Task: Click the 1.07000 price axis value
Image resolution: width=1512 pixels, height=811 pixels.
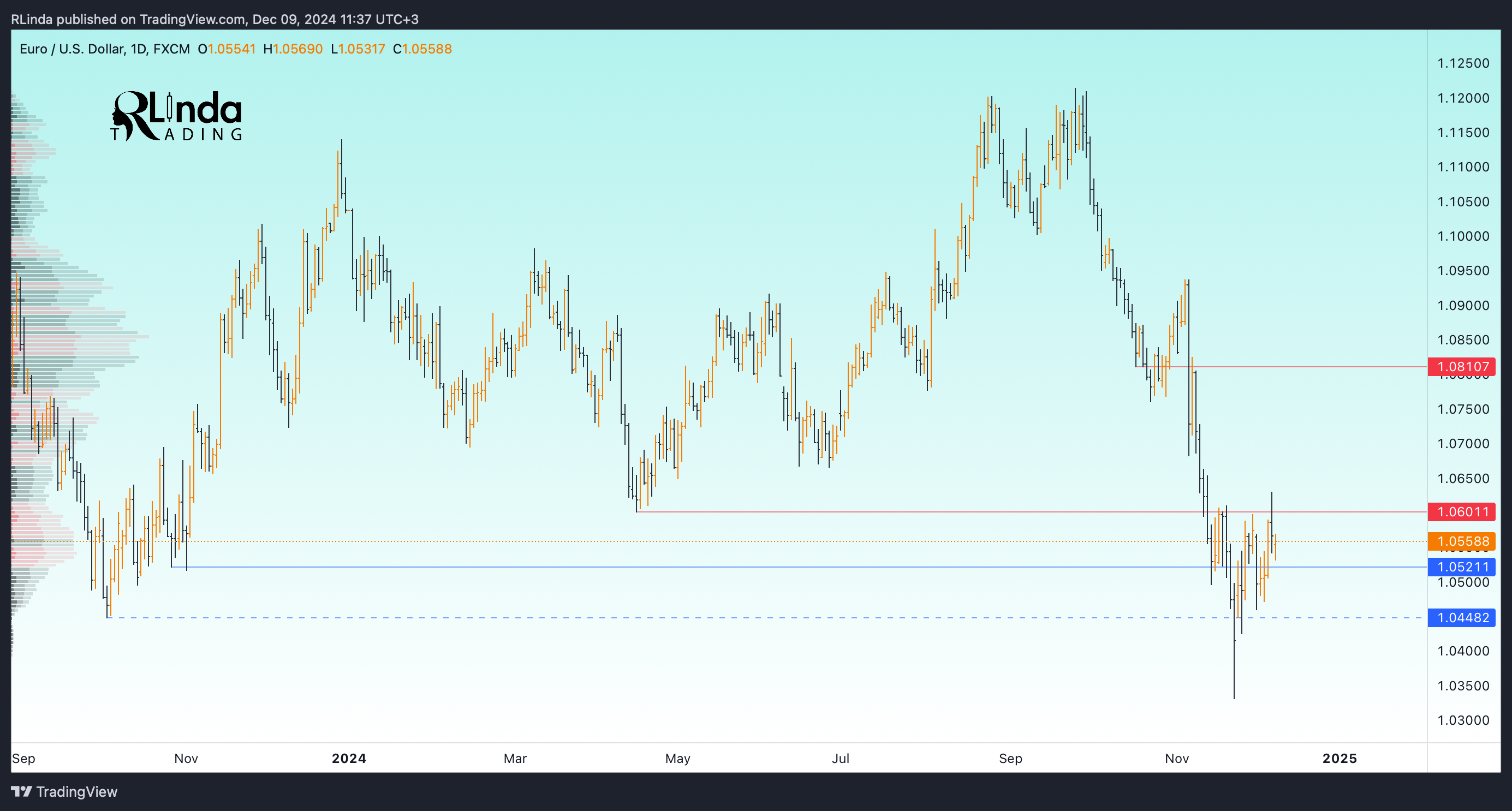Action: [1463, 444]
